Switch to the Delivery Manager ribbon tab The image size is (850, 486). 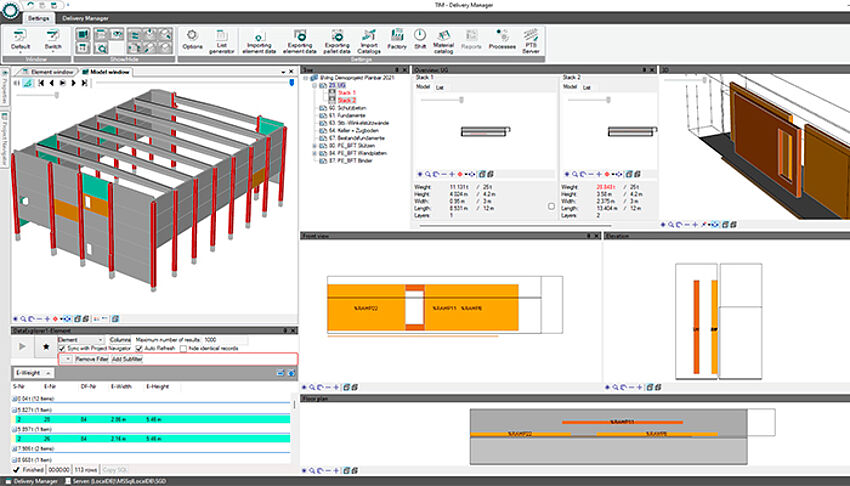click(88, 18)
